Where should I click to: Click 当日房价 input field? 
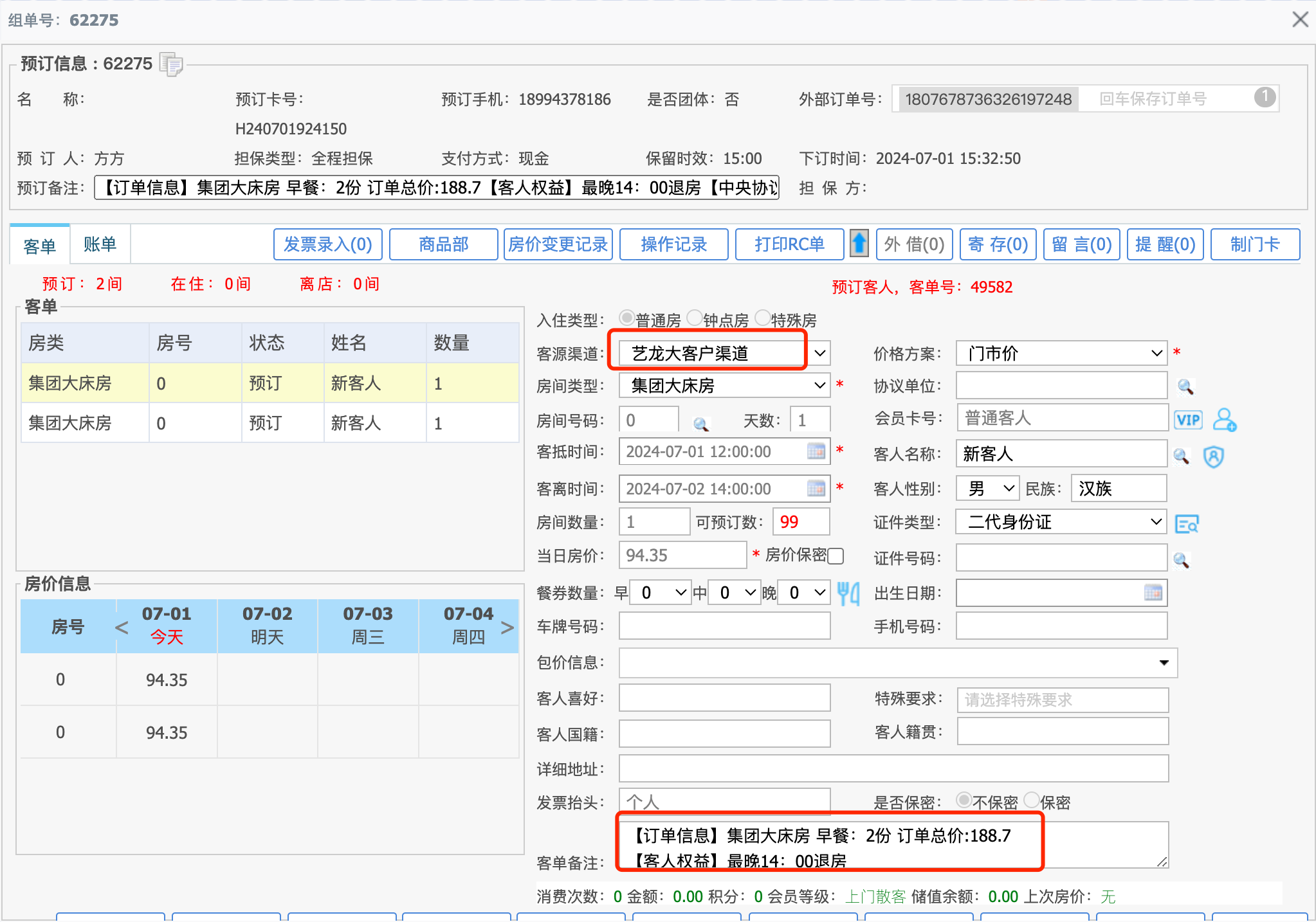[x=682, y=555]
